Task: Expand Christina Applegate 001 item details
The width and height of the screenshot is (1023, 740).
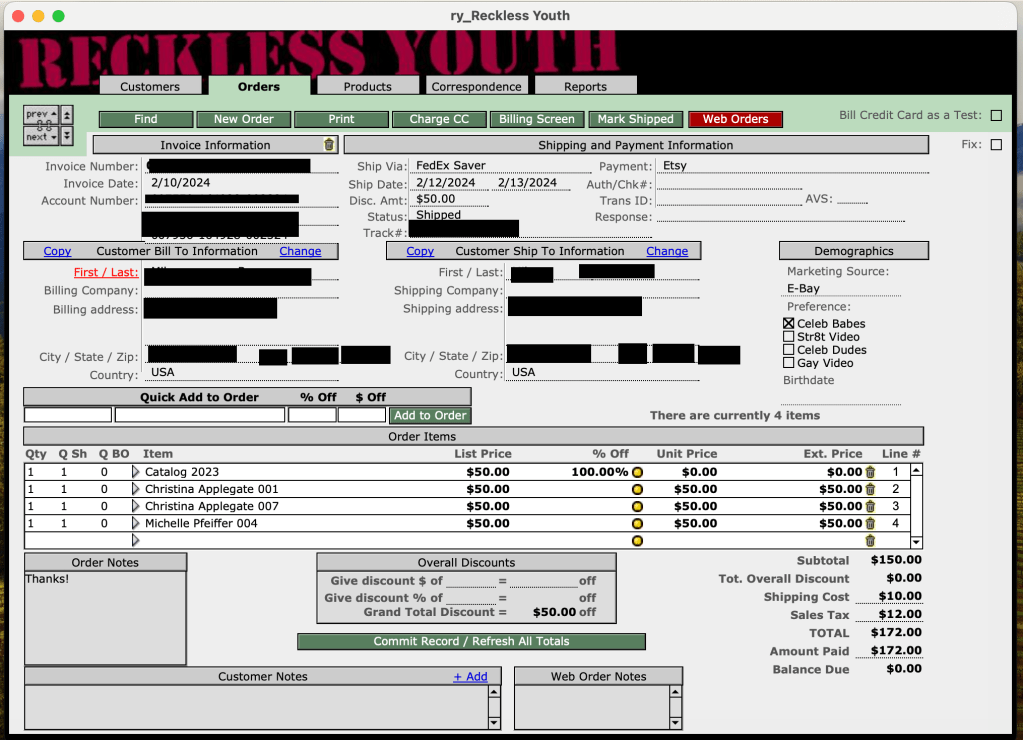Action: click(136, 489)
